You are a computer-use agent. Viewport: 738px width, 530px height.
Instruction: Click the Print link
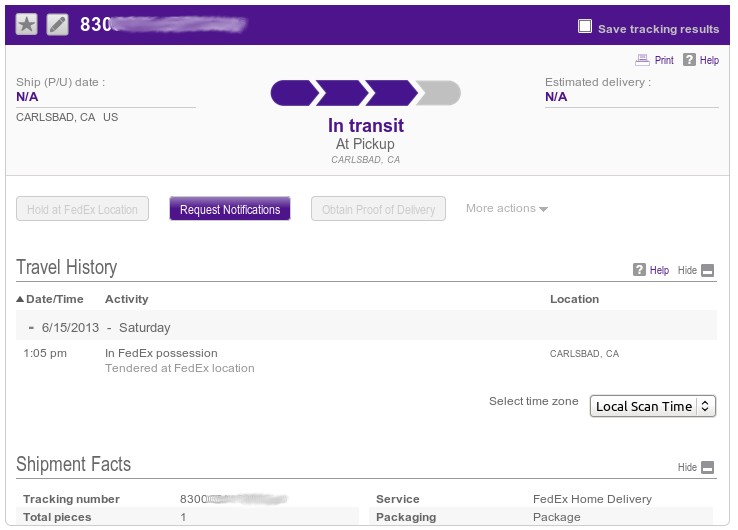664,60
